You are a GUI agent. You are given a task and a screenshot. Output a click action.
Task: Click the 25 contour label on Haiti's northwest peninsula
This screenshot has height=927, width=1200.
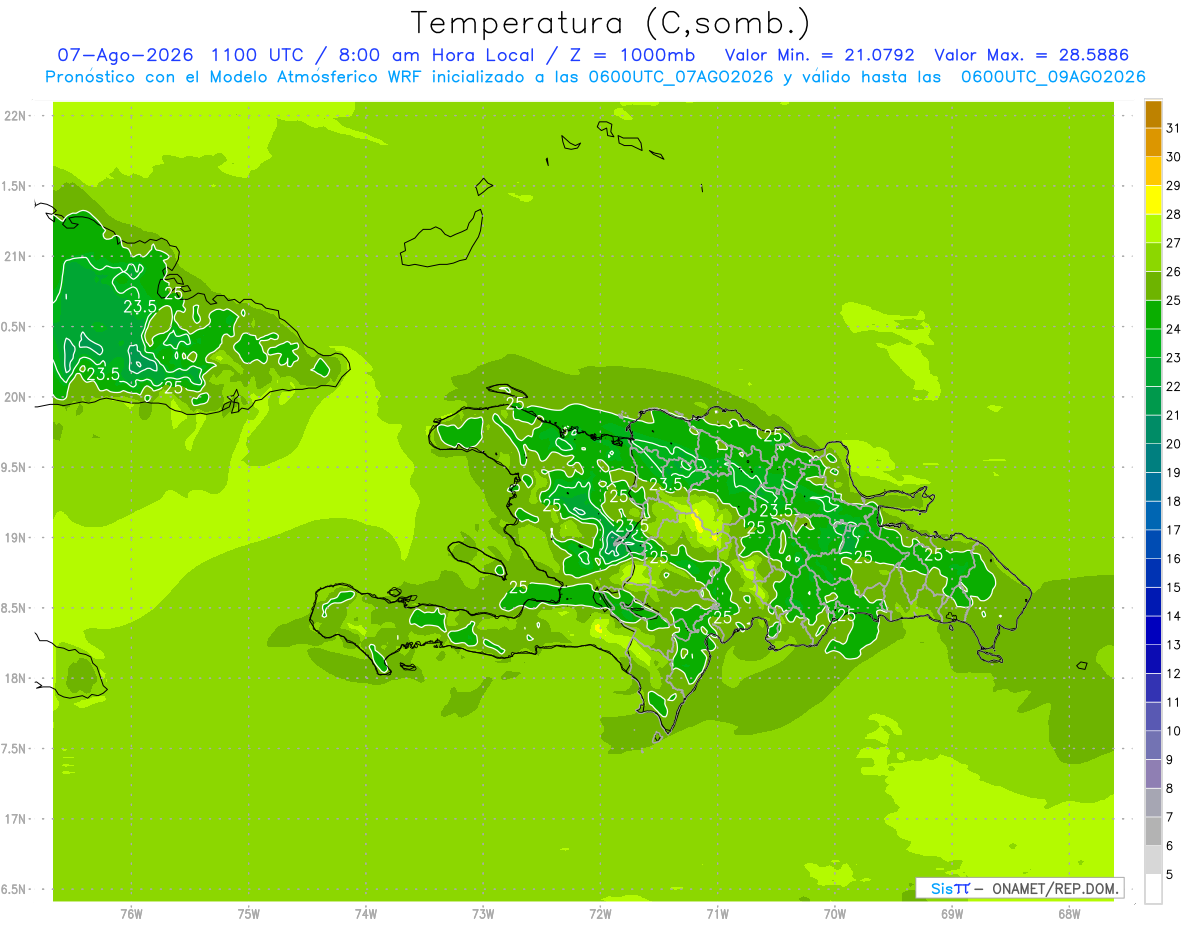pos(517,404)
